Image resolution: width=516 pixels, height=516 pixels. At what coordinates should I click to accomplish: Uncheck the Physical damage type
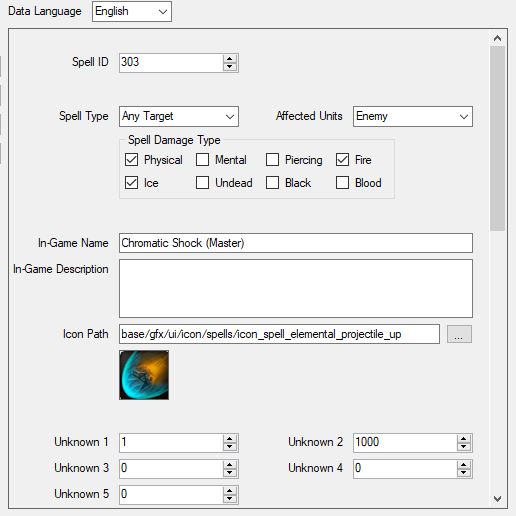pyautogui.click(x=131, y=160)
